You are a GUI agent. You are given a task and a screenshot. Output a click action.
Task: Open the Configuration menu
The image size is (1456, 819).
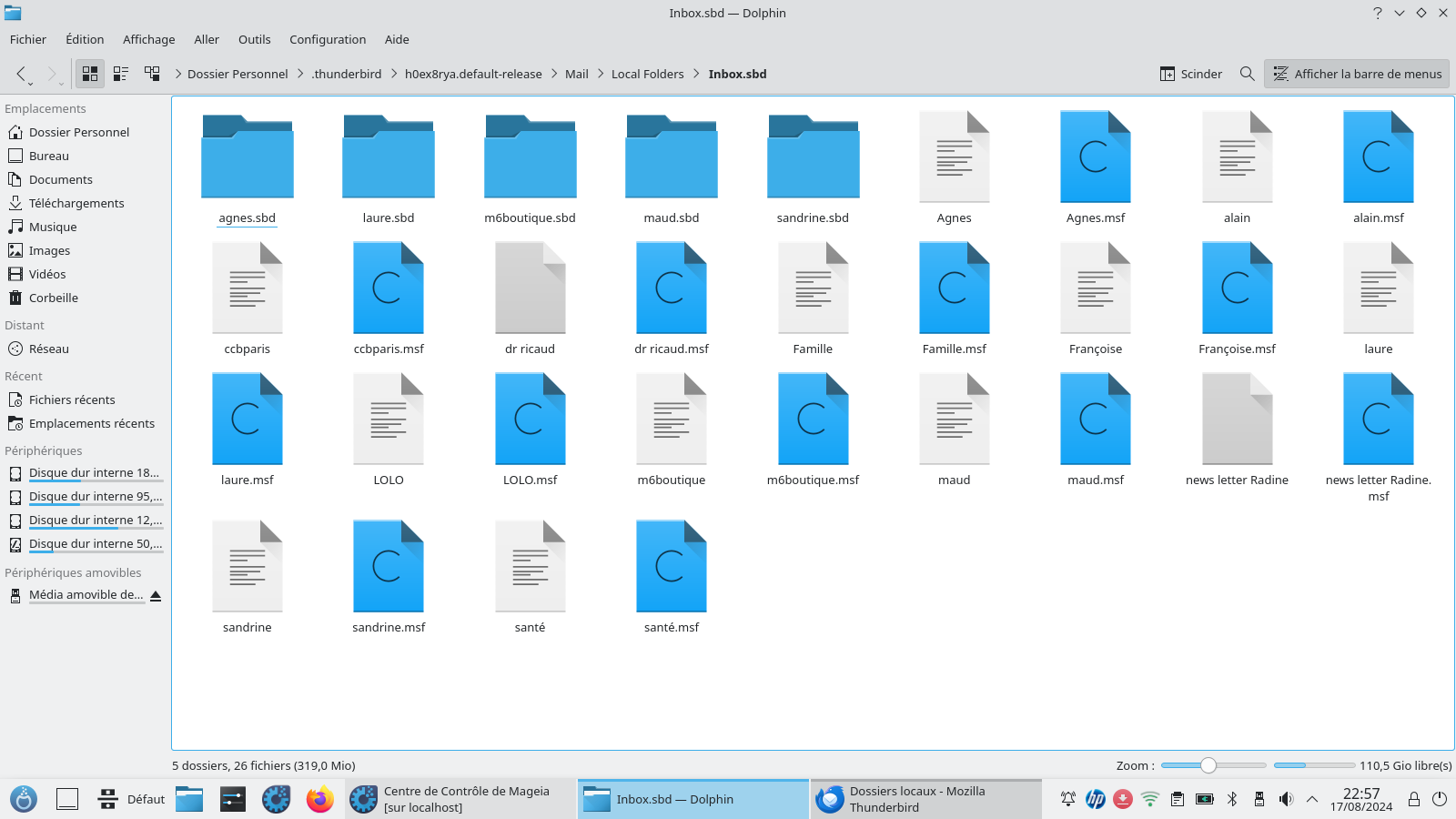tap(328, 39)
